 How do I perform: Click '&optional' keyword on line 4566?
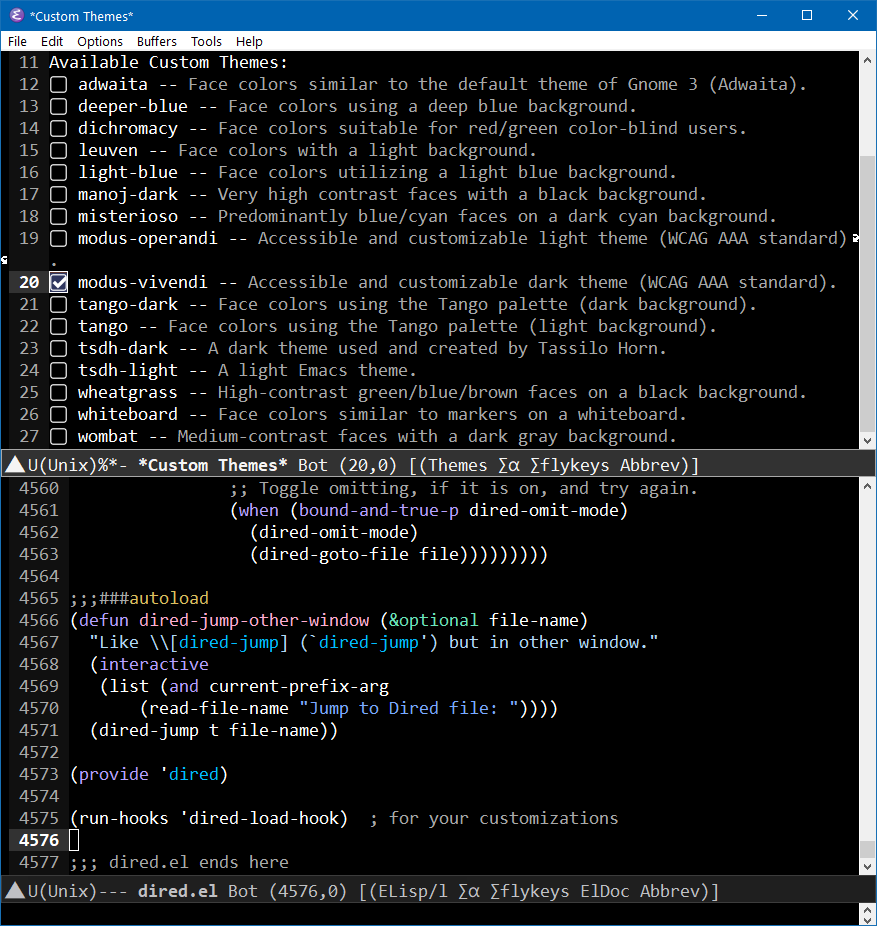[x=433, y=620]
